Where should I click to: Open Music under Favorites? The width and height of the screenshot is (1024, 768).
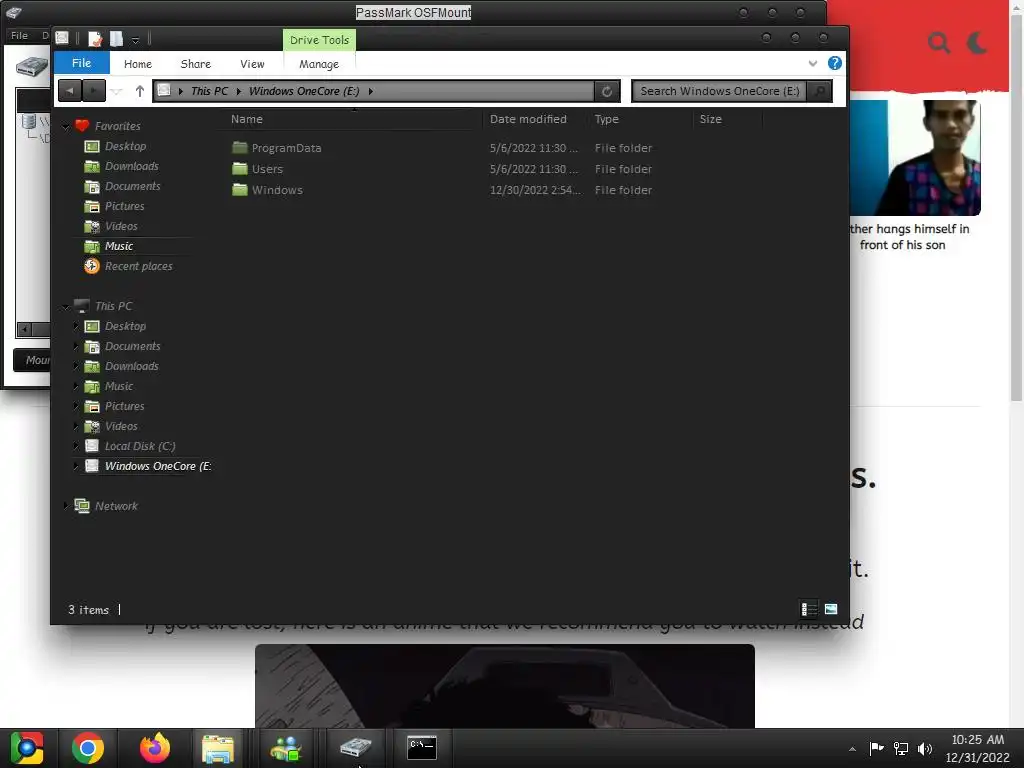click(118, 246)
